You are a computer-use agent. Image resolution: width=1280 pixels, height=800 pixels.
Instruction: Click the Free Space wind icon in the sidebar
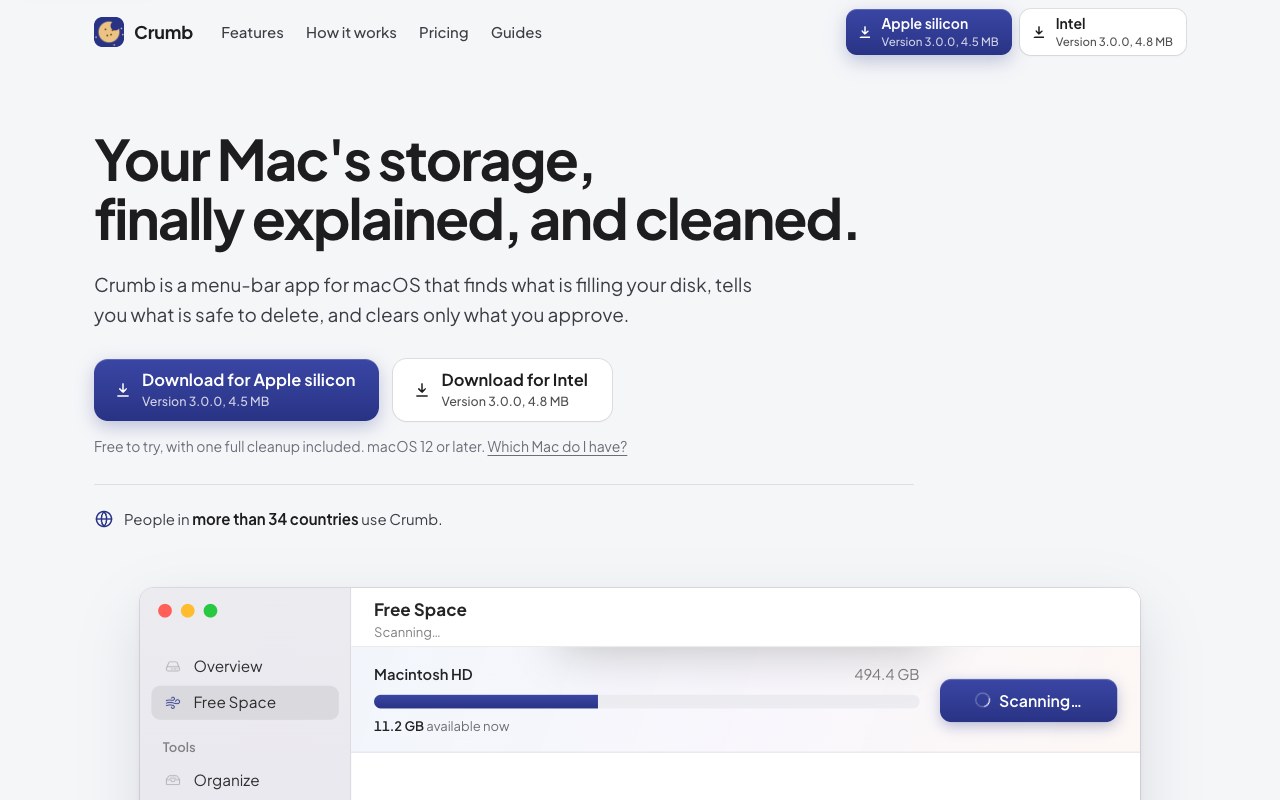click(173, 703)
